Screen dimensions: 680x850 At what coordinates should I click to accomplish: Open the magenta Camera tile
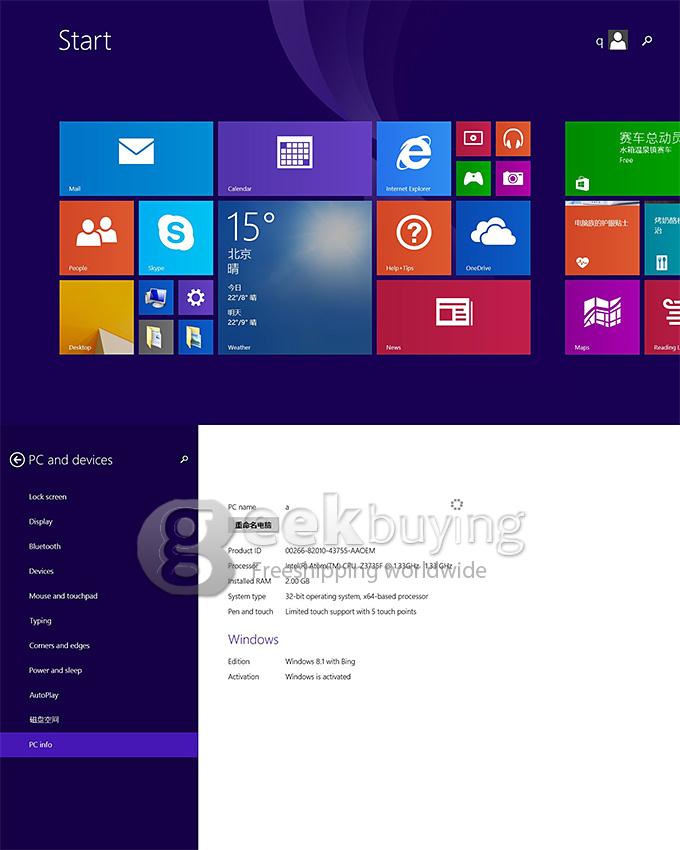pos(513,178)
